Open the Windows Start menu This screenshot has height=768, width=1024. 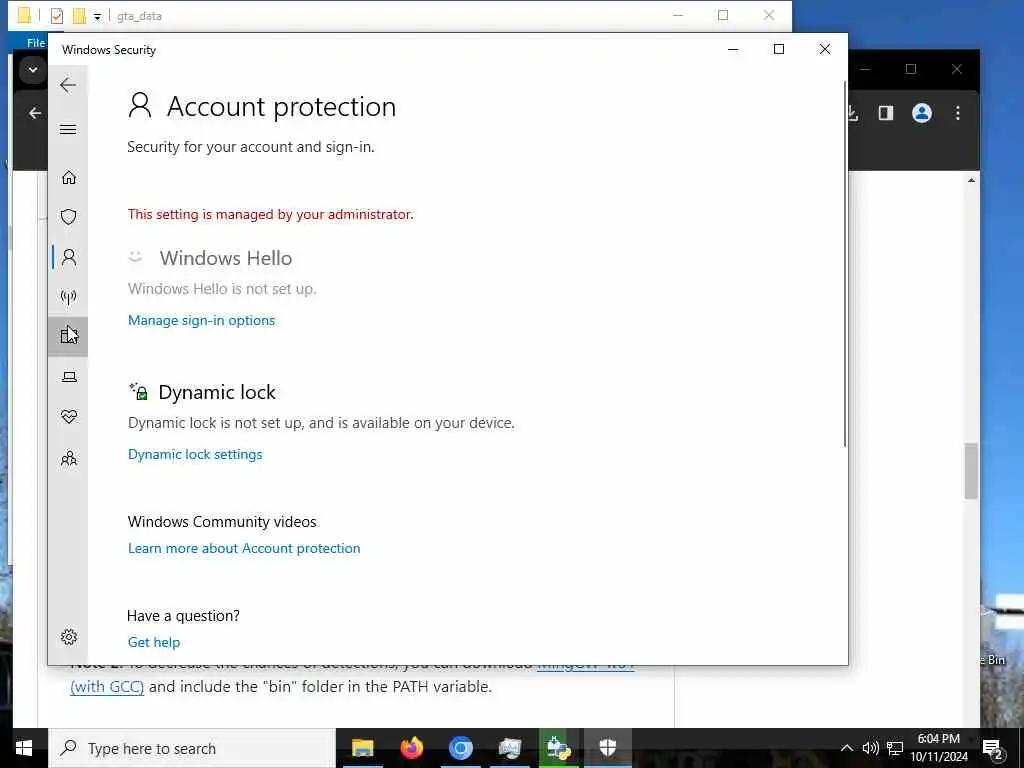click(24, 748)
